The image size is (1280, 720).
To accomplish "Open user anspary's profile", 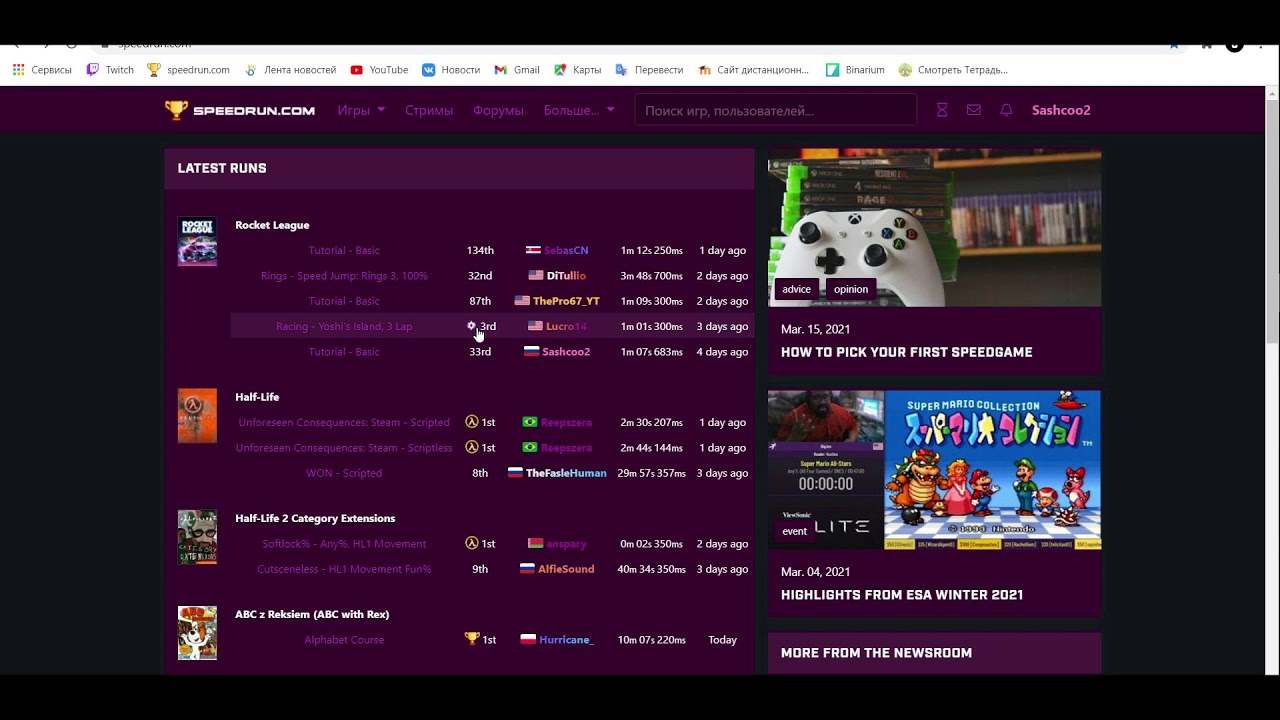I will [566, 543].
